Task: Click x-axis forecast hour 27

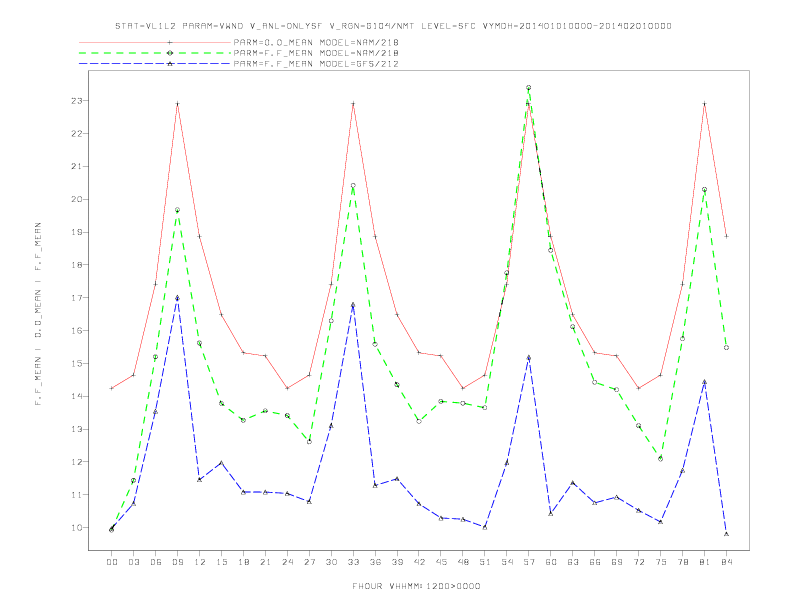Action: point(309,562)
